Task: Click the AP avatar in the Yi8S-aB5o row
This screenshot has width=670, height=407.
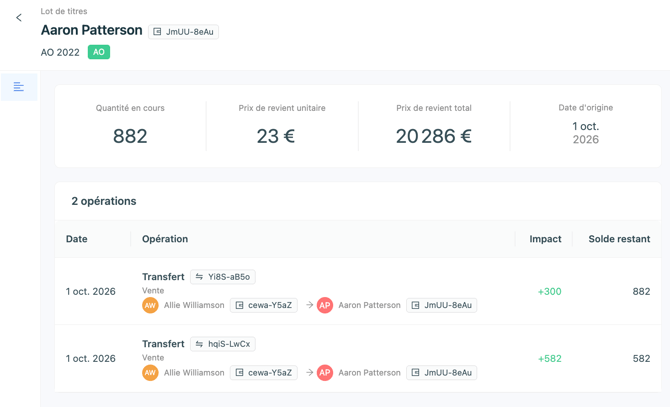Action: click(x=325, y=305)
